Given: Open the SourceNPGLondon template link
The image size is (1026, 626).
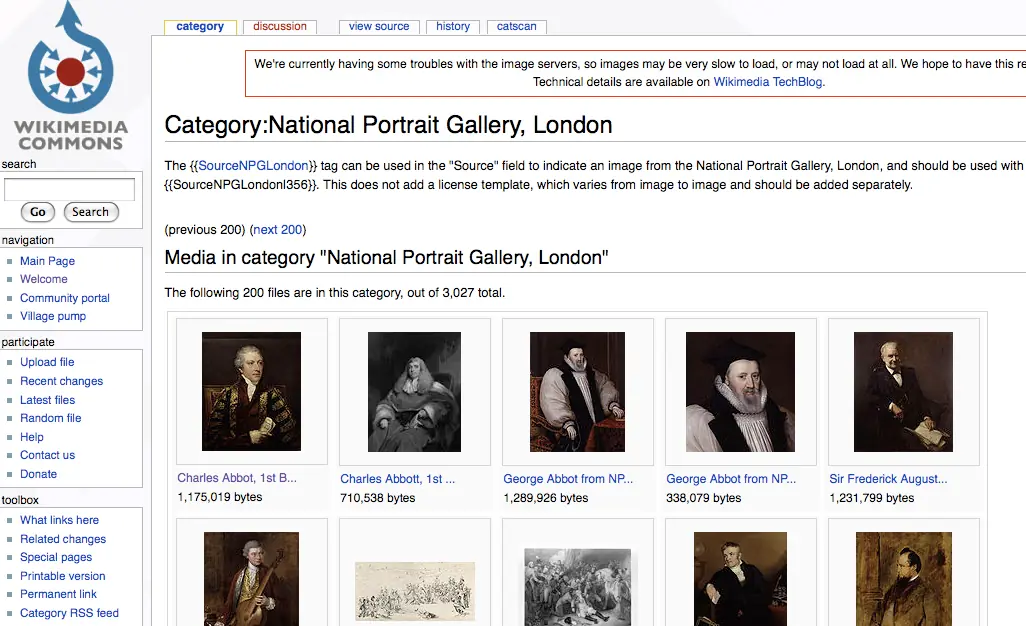Looking at the screenshot, I should (x=253, y=165).
